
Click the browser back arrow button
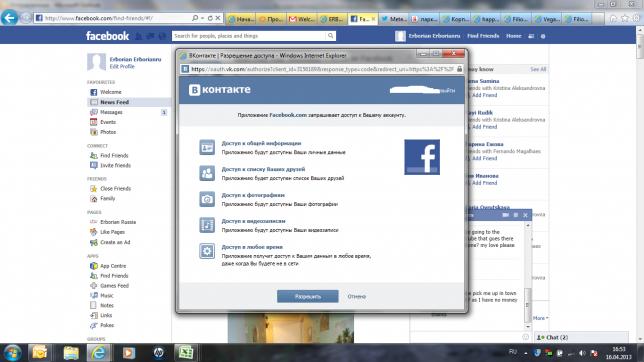click(x=10, y=18)
